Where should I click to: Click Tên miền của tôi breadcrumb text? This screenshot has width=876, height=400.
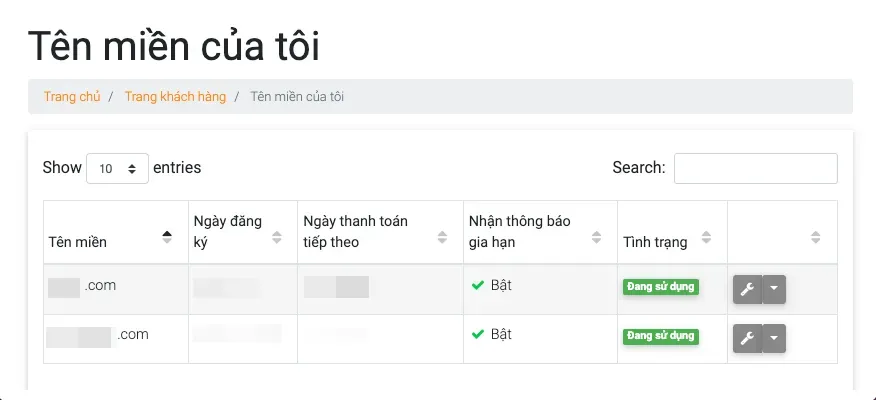click(x=297, y=97)
